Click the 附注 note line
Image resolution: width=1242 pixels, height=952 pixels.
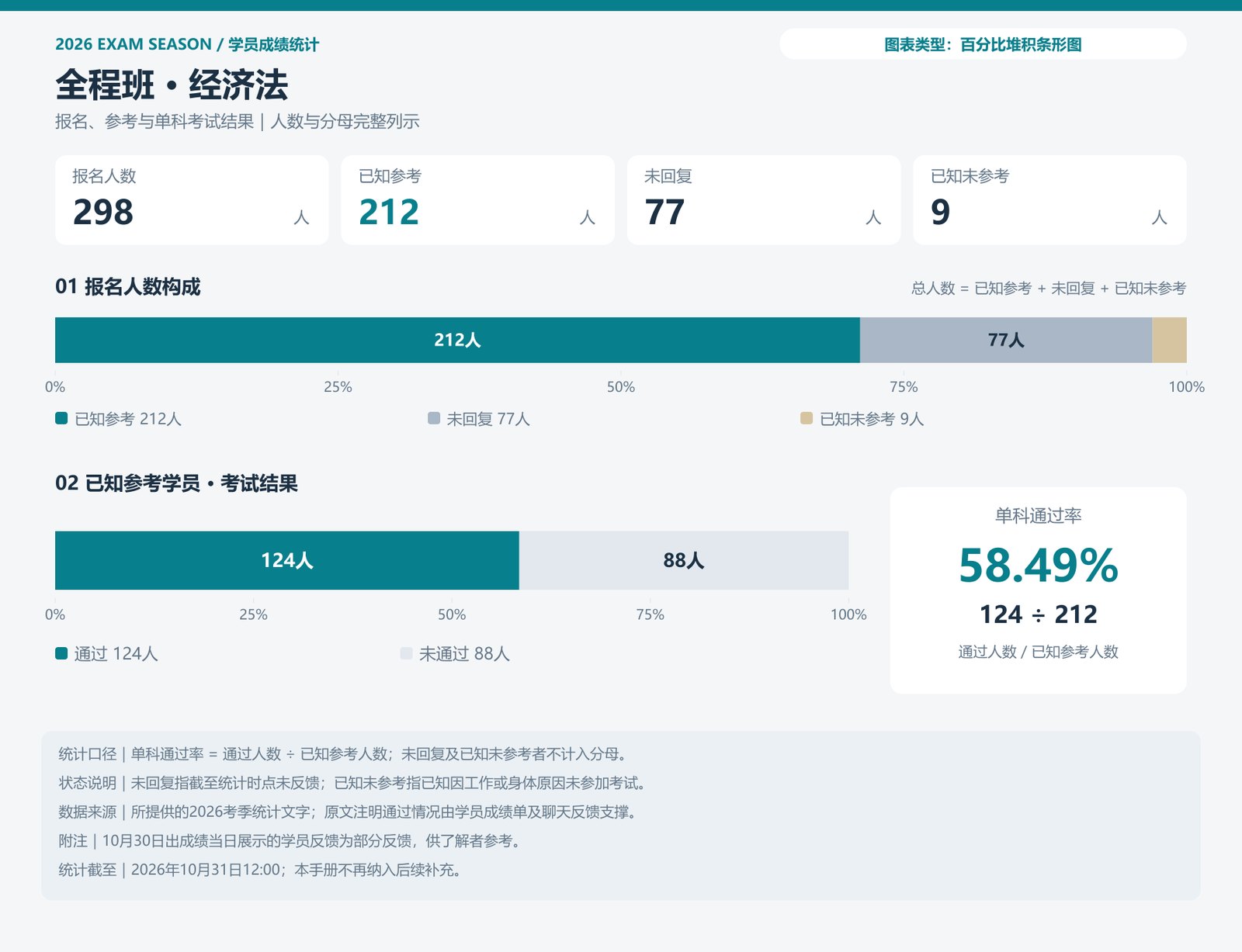click(x=290, y=841)
